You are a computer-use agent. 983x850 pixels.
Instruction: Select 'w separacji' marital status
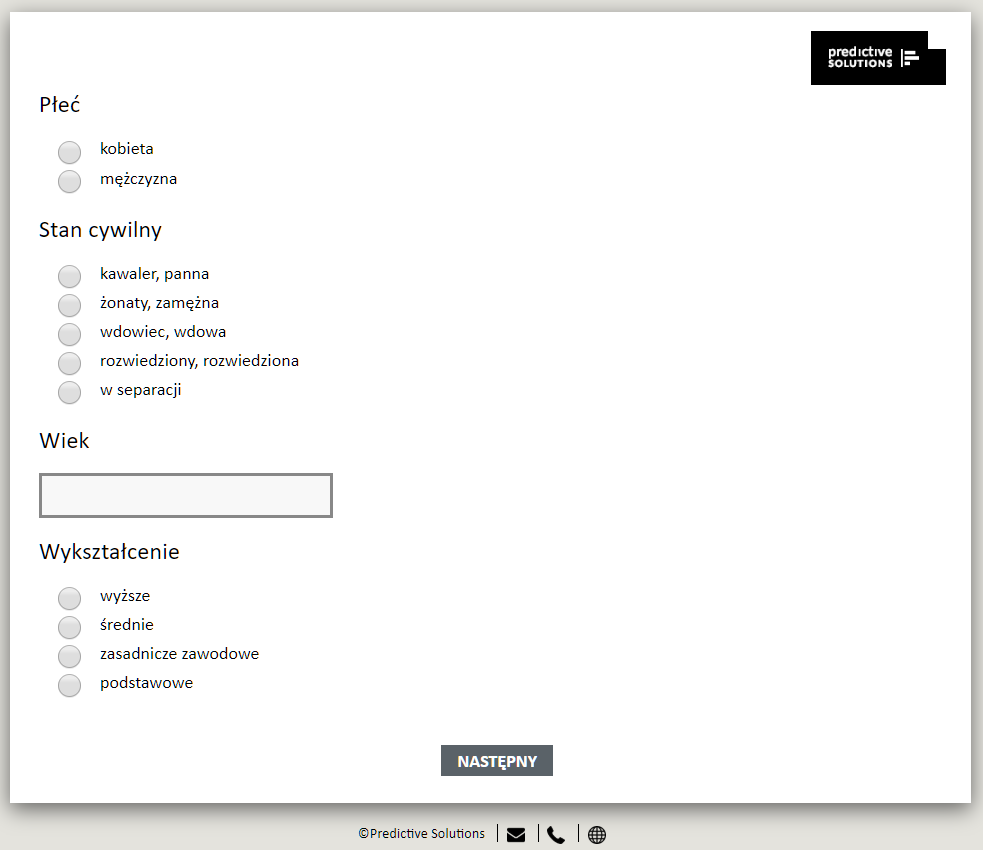click(x=69, y=392)
